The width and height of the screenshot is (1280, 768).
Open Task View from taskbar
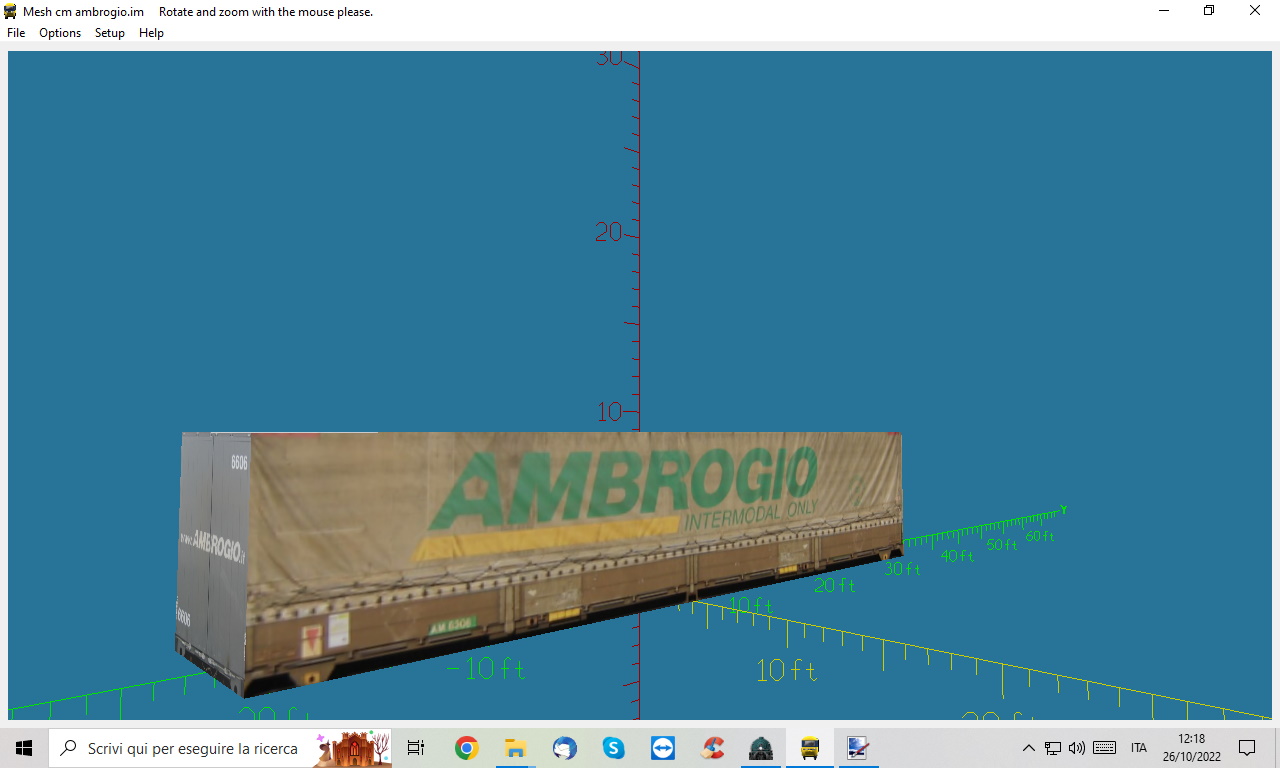click(416, 748)
